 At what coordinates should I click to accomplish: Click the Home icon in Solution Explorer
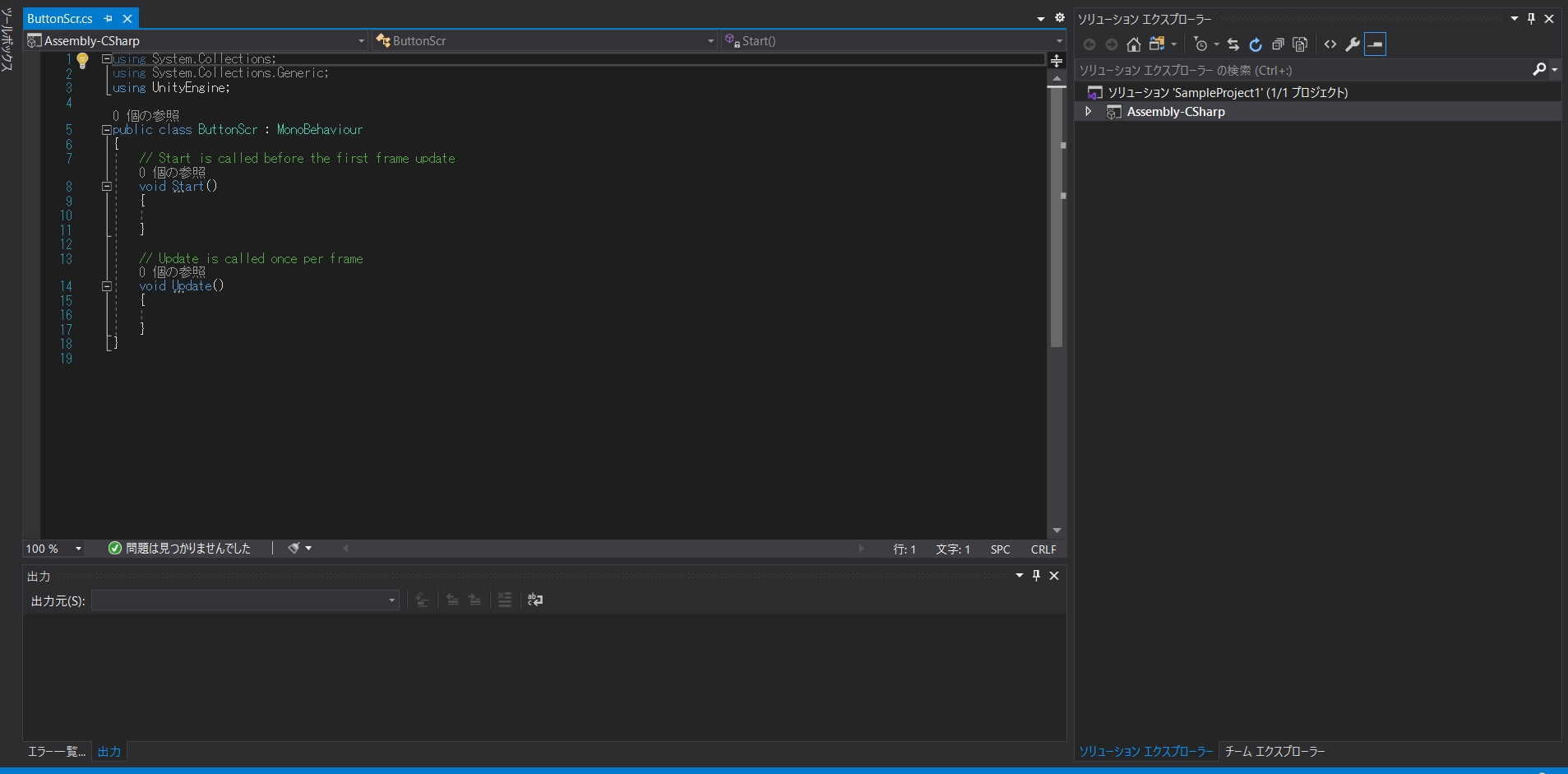1134,44
